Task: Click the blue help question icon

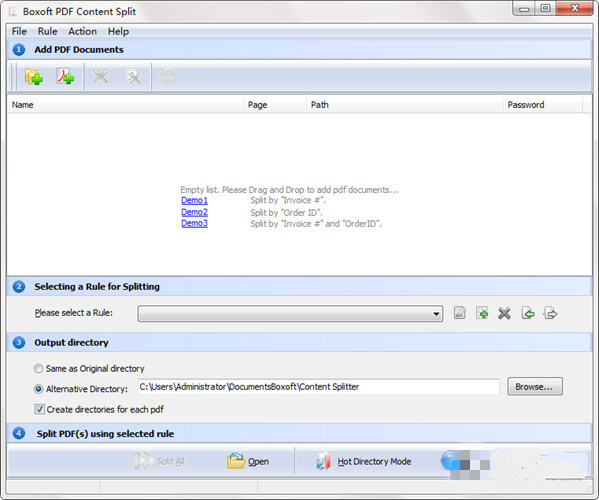Action: click(450, 460)
